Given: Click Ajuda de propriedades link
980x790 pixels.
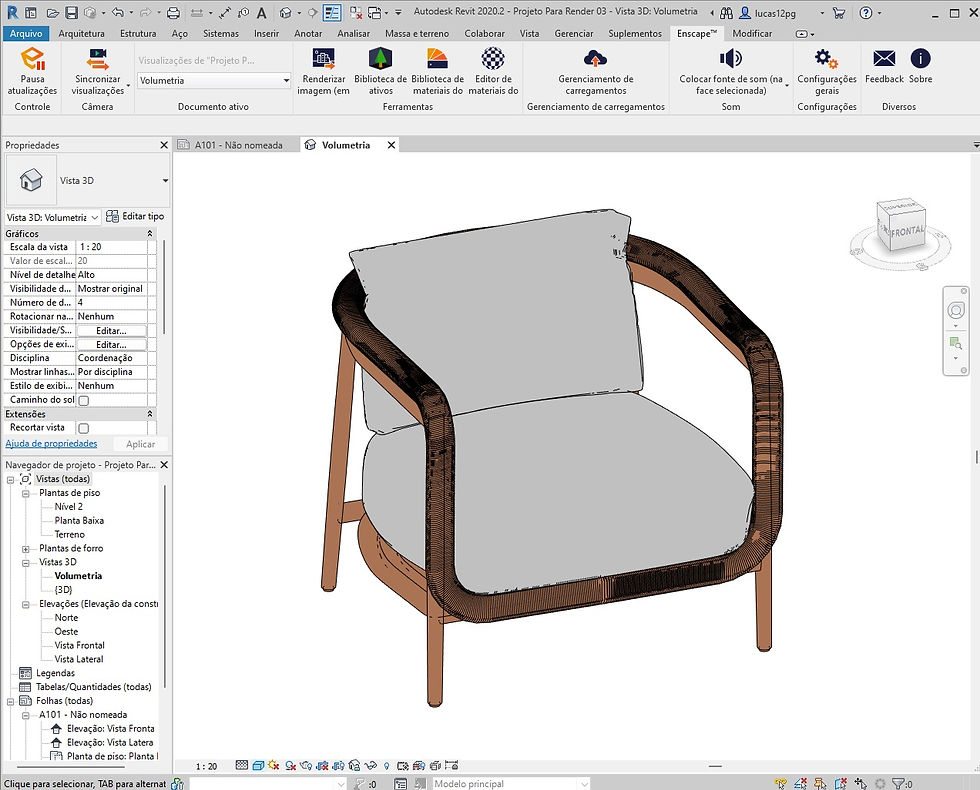Looking at the screenshot, I should [x=51, y=444].
